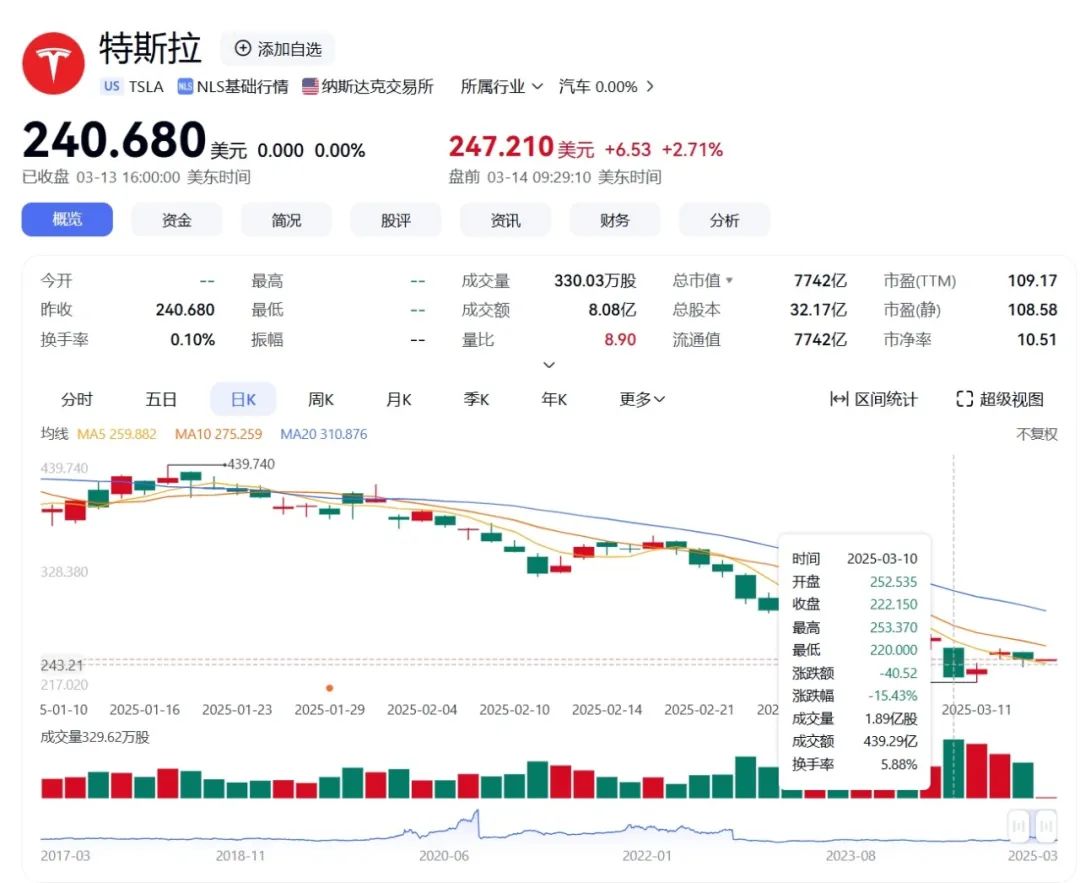Click the 区间统计 range measure icon
Image resolution: width=1080 pixels, height=883 pixels.
point(839,399)
